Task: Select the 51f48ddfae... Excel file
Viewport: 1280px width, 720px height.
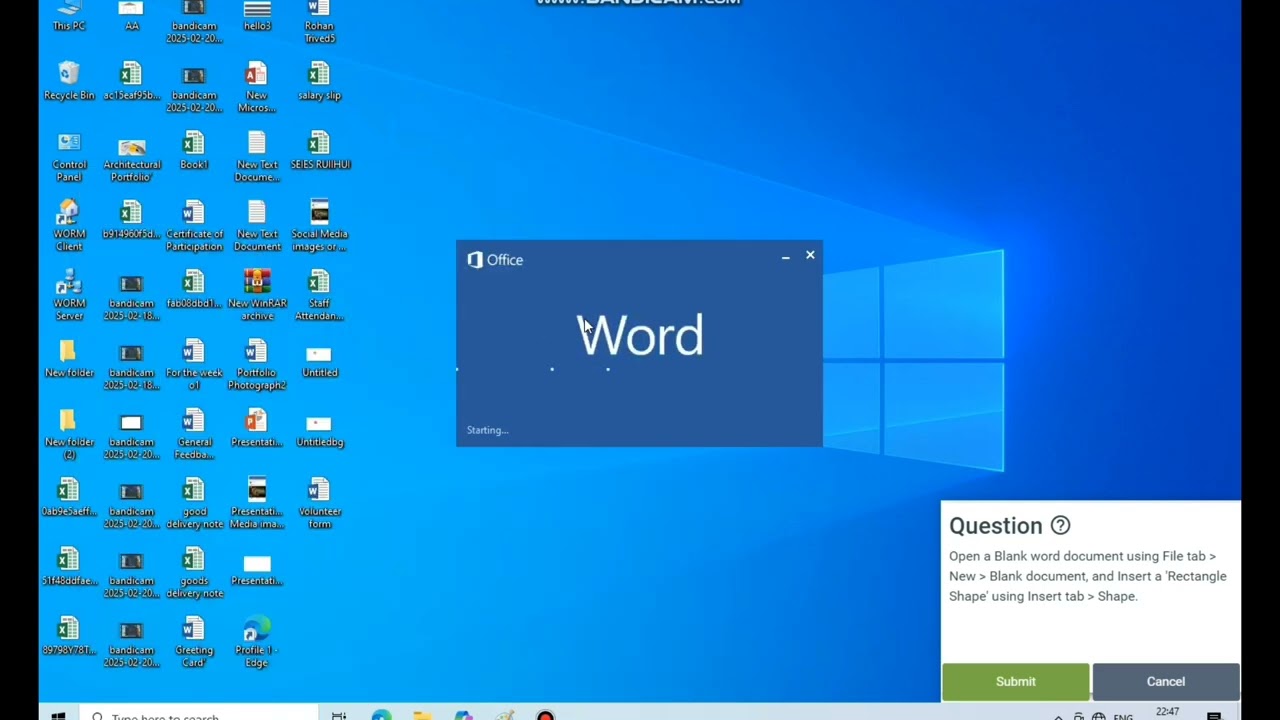Action: click(x=69, y=567)
